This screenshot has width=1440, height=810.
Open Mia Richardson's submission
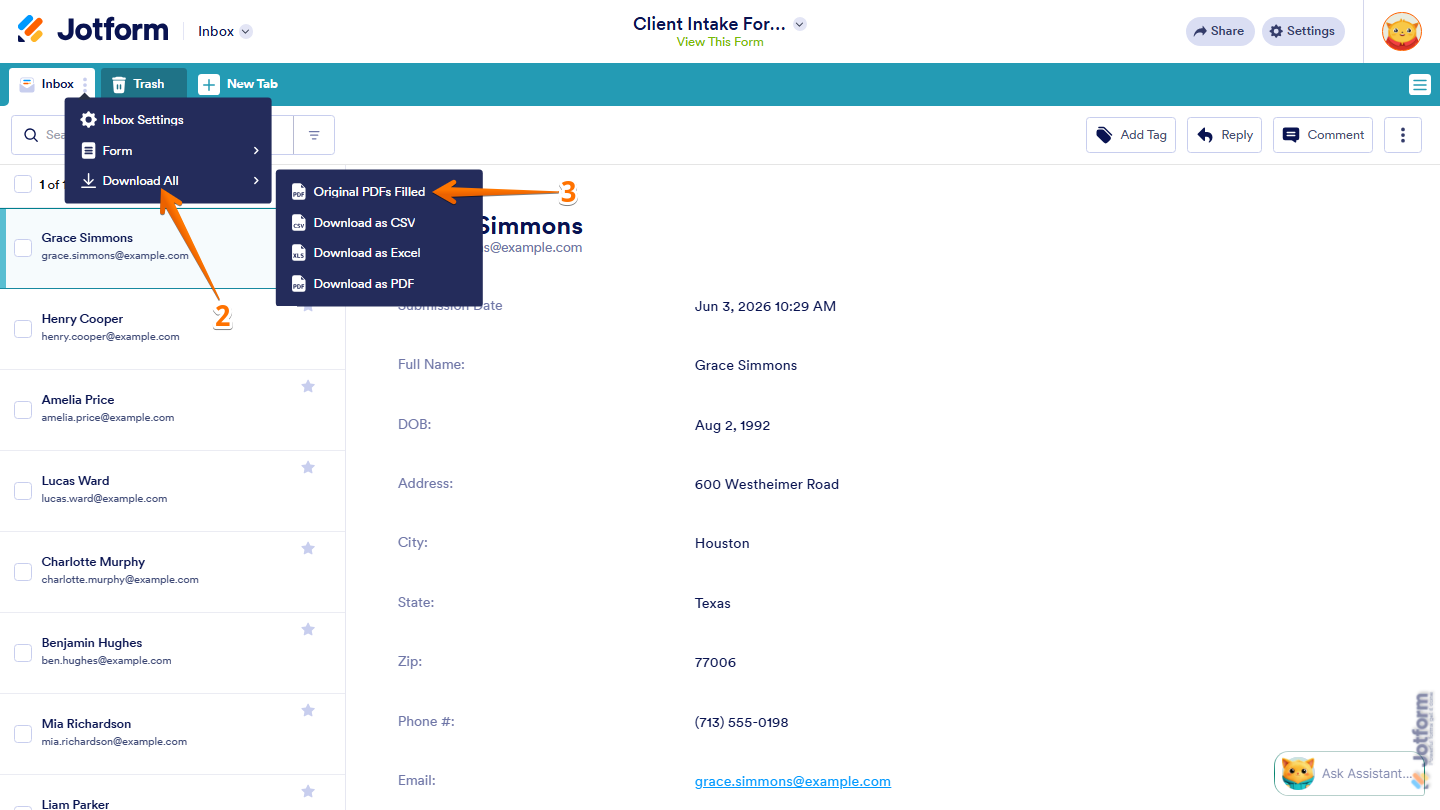click(172, 734)
